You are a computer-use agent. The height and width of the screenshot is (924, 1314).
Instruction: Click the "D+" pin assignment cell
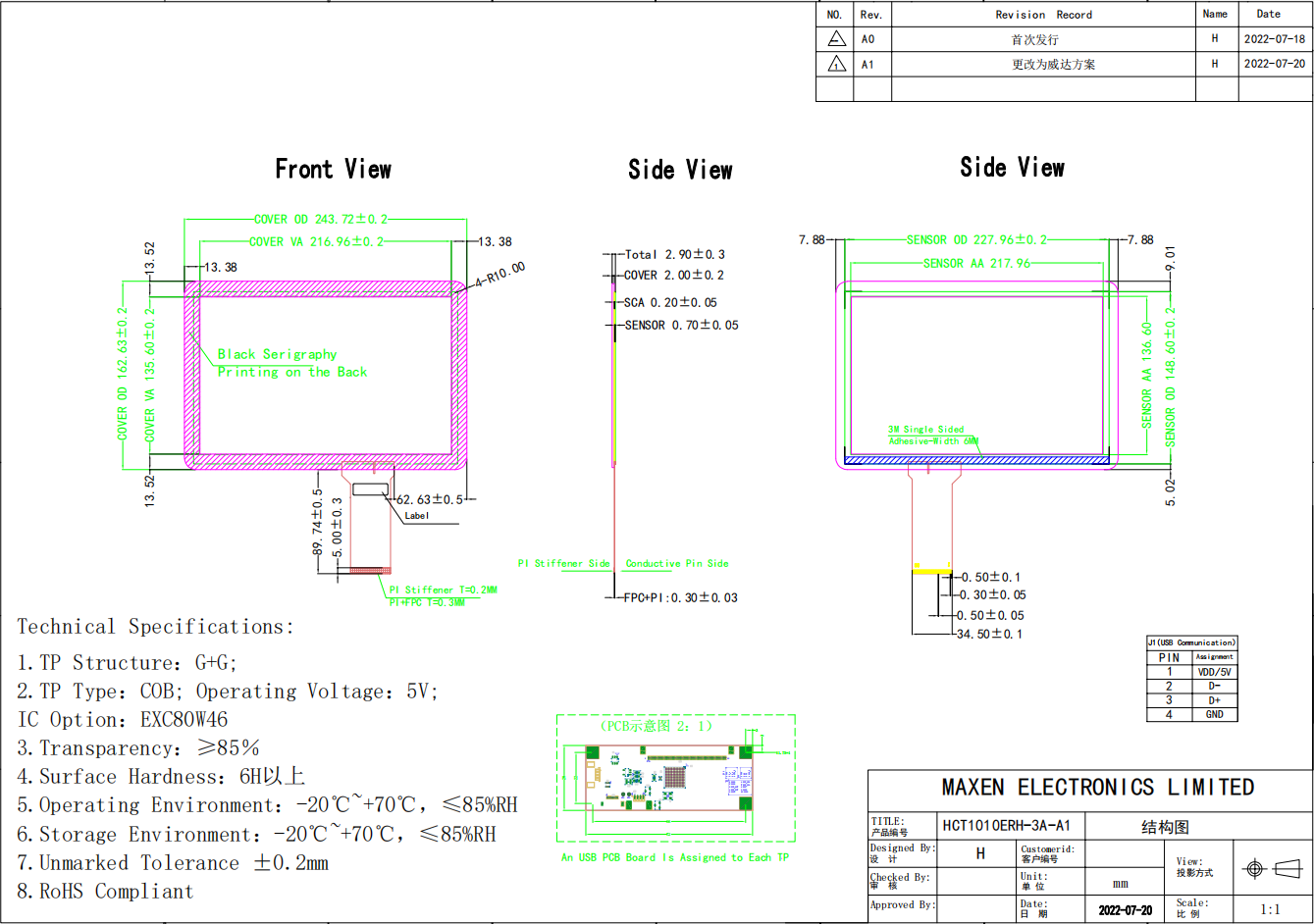click(x=1215, y=700)
